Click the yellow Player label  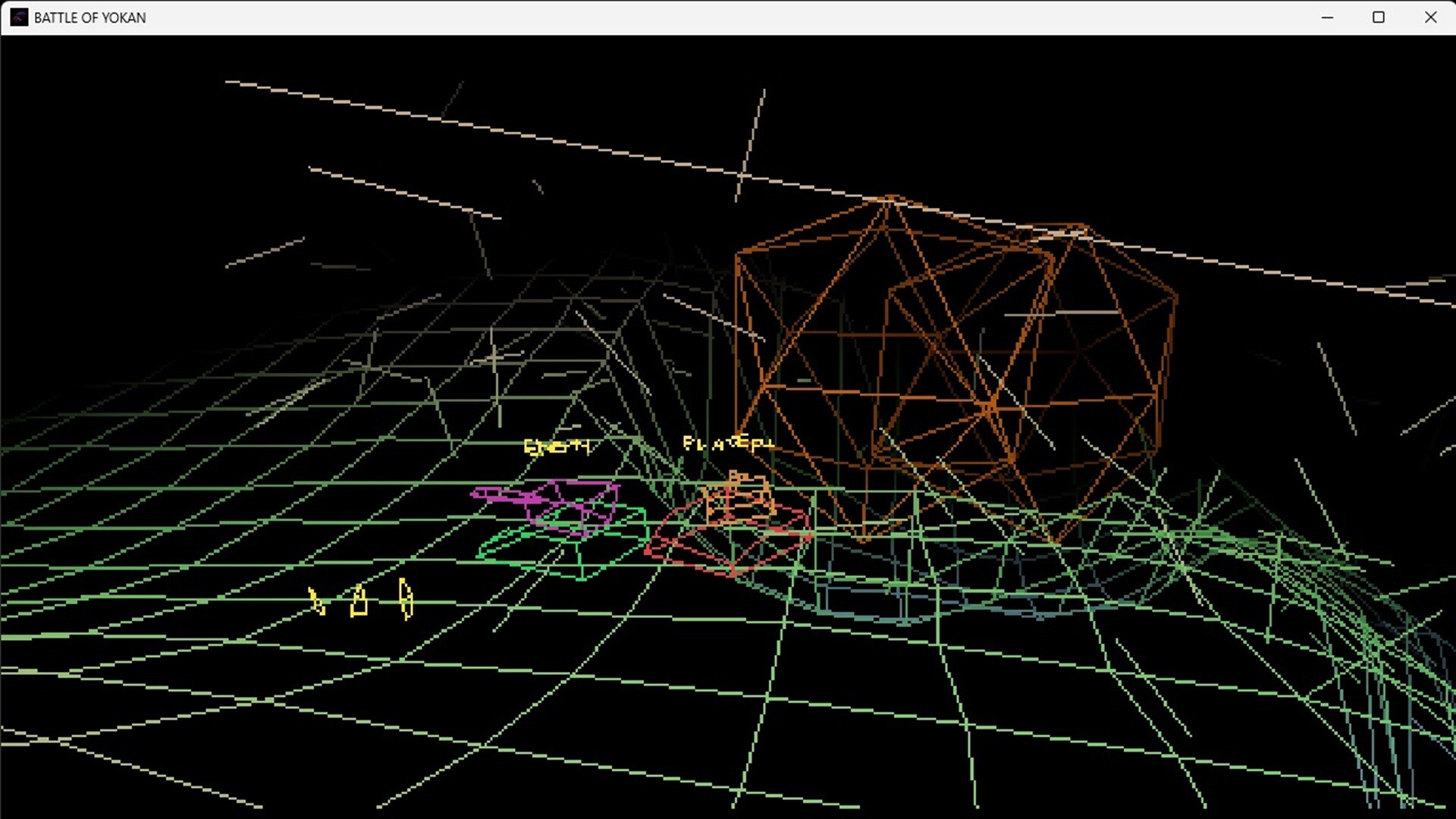728,443
